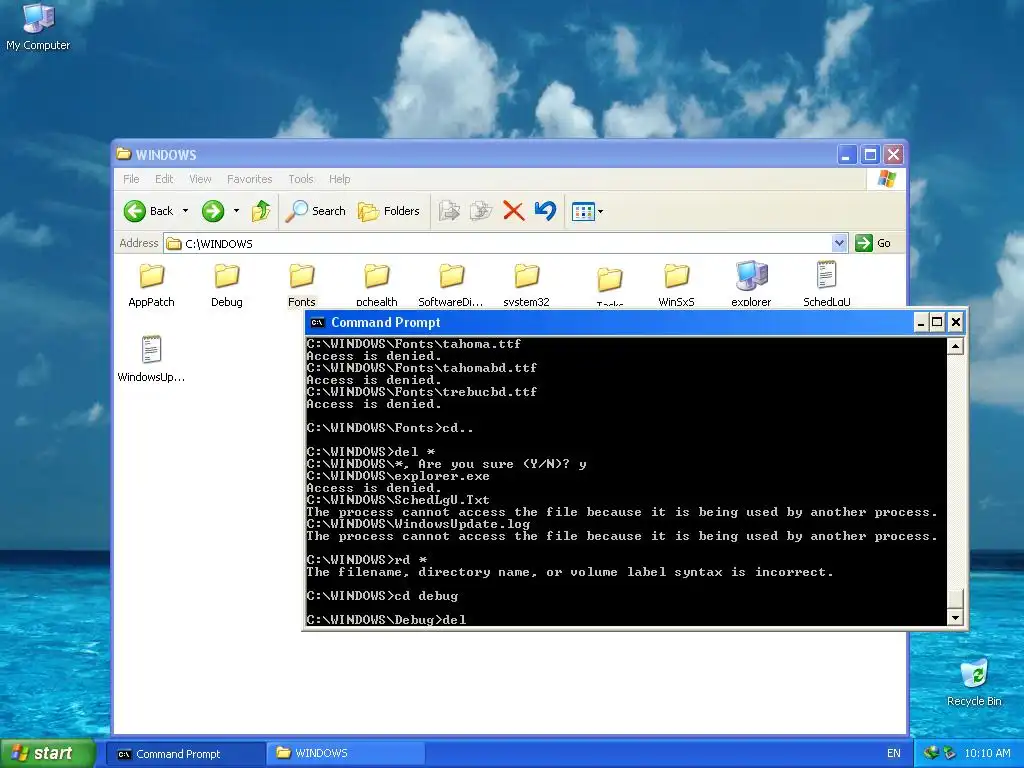Image resolution: width=1024 pixels, height=768 pixels.
Task: Click the red Delete toolbar icon
Action: tap(514, 211)
